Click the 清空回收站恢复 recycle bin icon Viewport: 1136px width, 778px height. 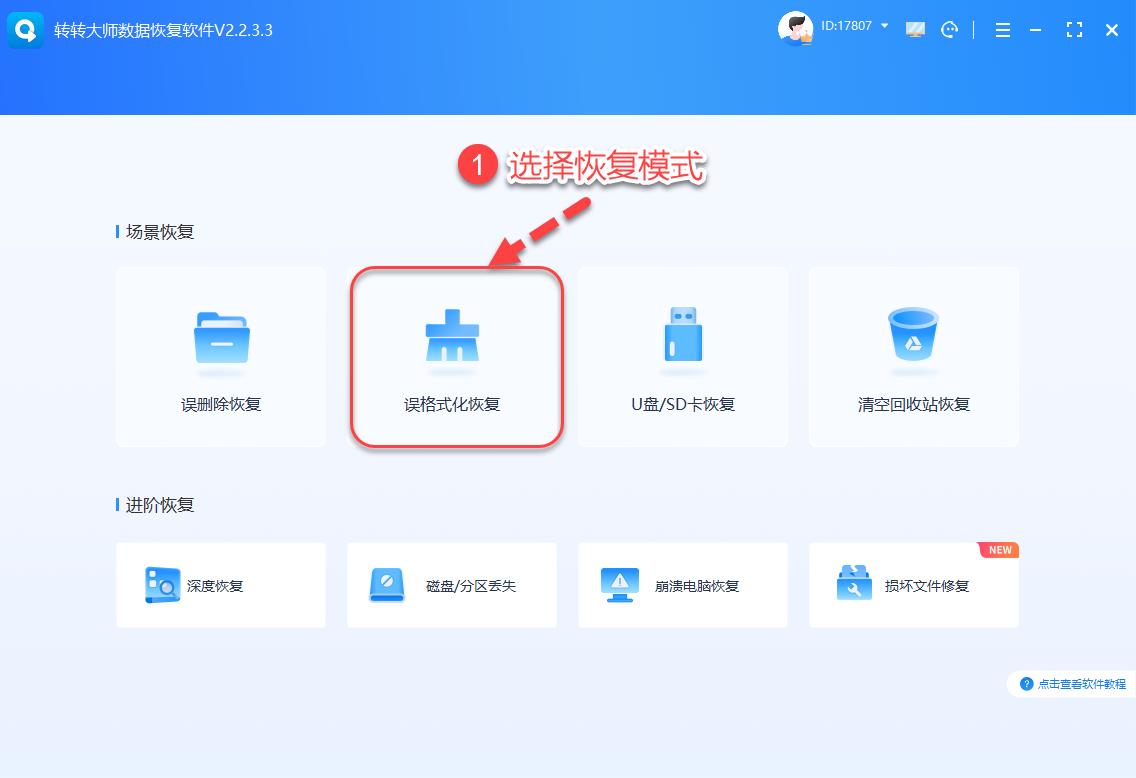pyautogui.click(x=913, y=337)
